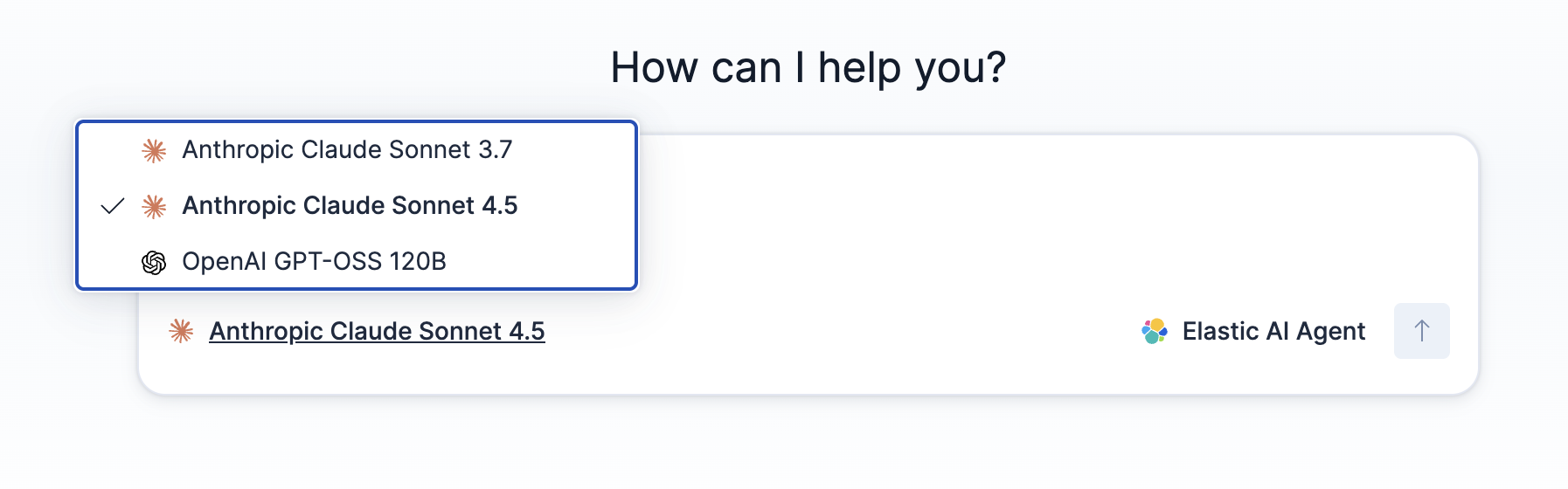Click the "How can I help you?" heading
The height and width of the screenshot is (489, 1568).
tap(808, 67)
